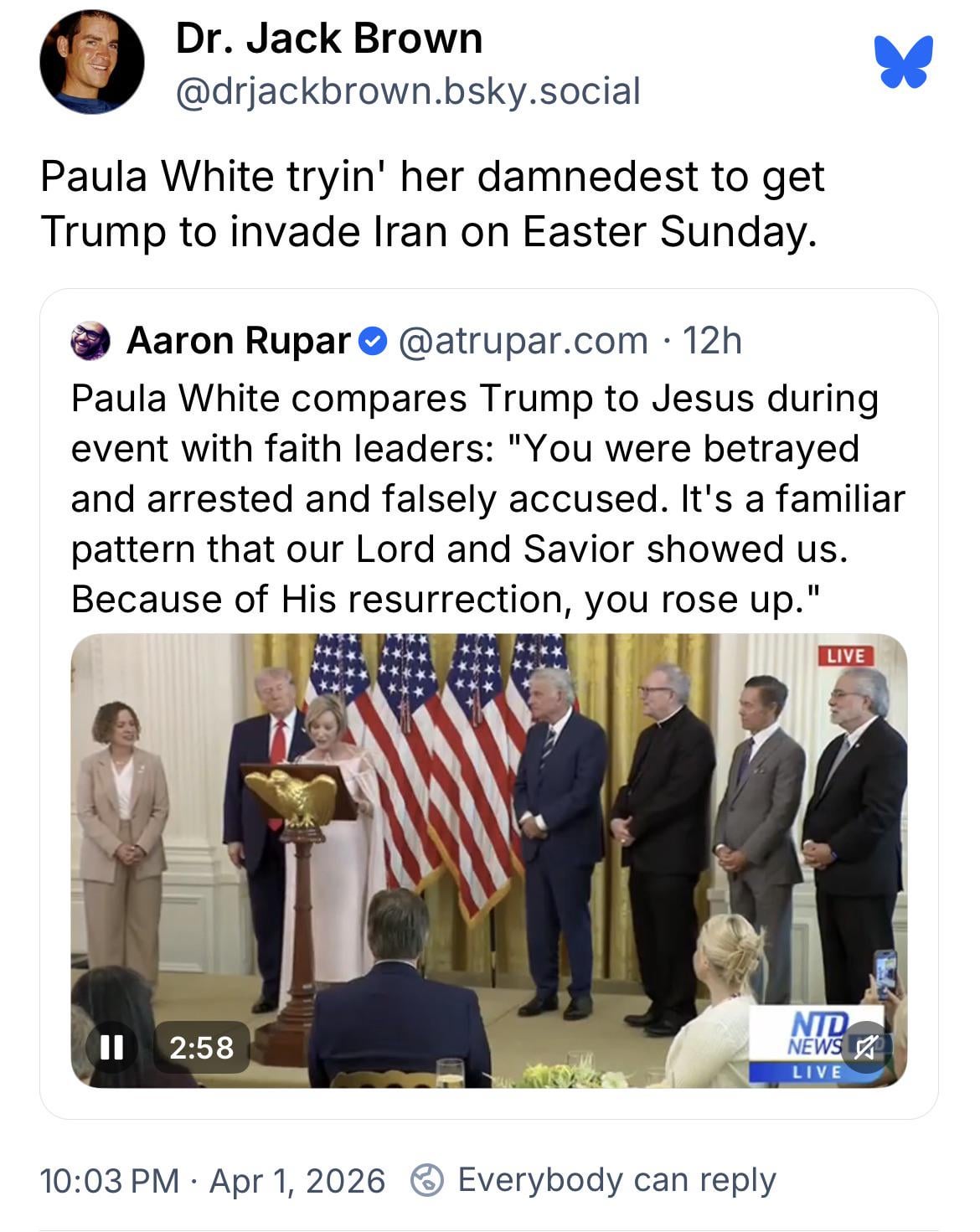The image size is (980, 1232).
Task: Click the 2:58 video time indicator
Action: pyautogui.click(x=202, y=1047)
